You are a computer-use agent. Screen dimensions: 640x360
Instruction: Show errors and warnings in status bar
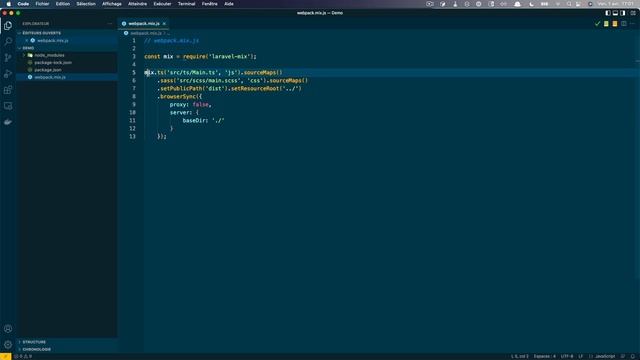click(x=23, y=356)
